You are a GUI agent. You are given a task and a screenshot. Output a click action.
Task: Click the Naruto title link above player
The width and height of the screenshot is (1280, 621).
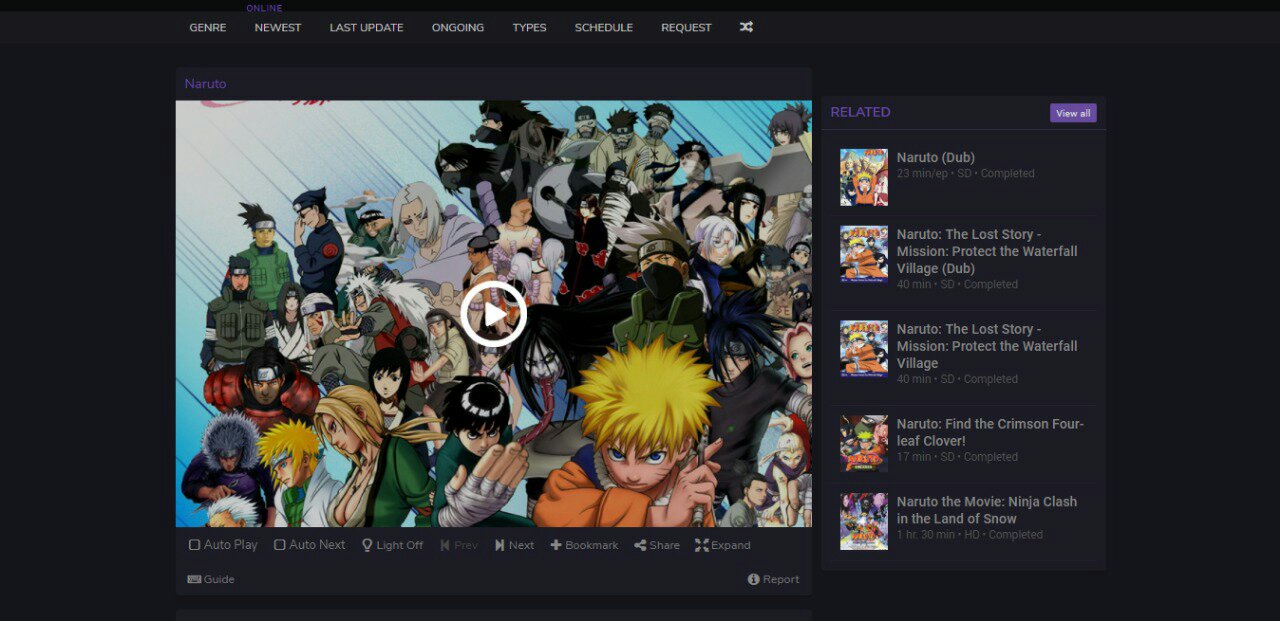click(205, 84)
